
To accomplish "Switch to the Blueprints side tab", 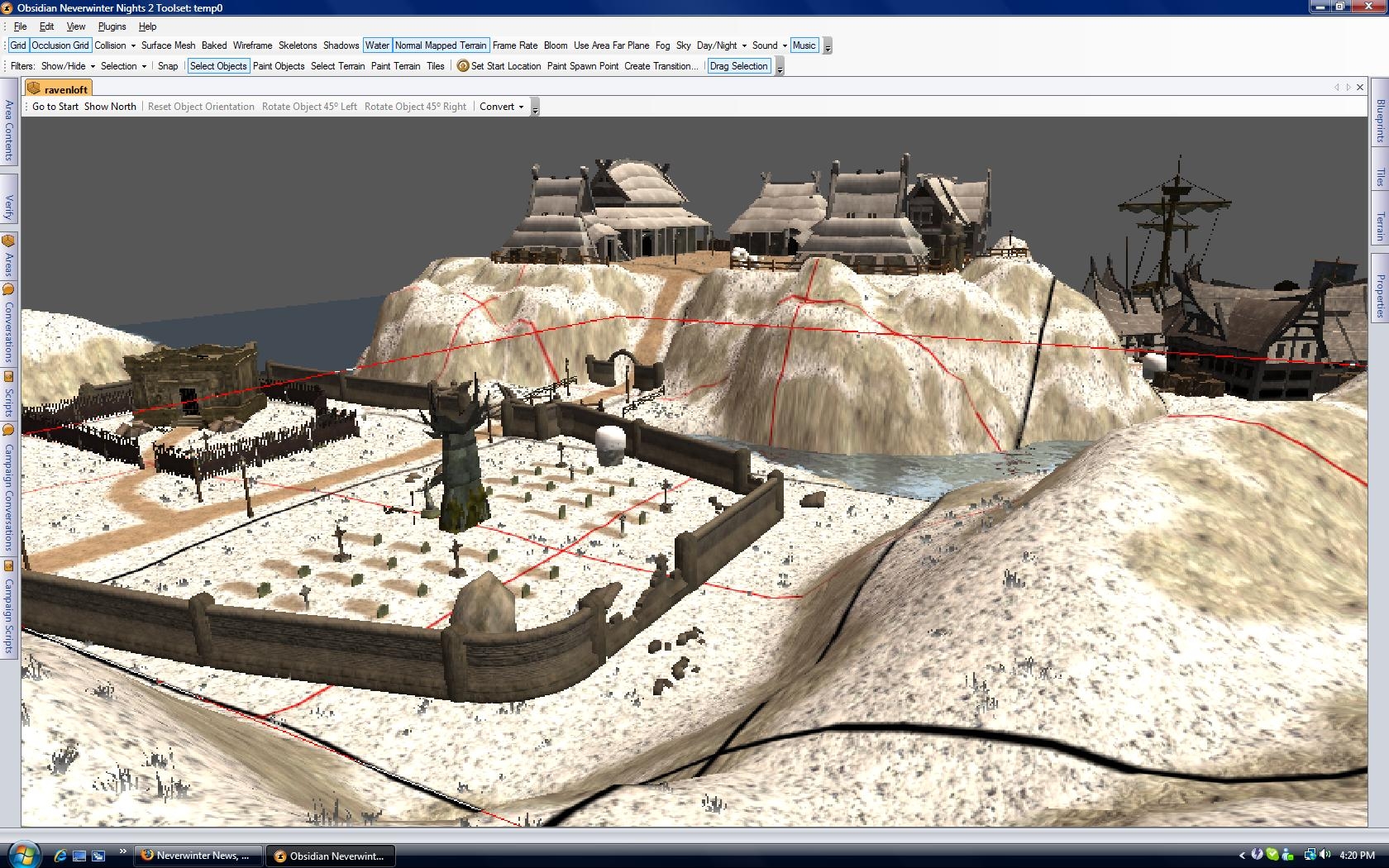I will [x=1380, y=121].
